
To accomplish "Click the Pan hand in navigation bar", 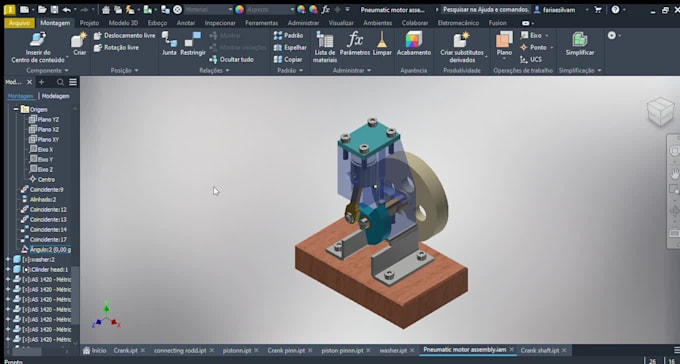I will [675, 174].
